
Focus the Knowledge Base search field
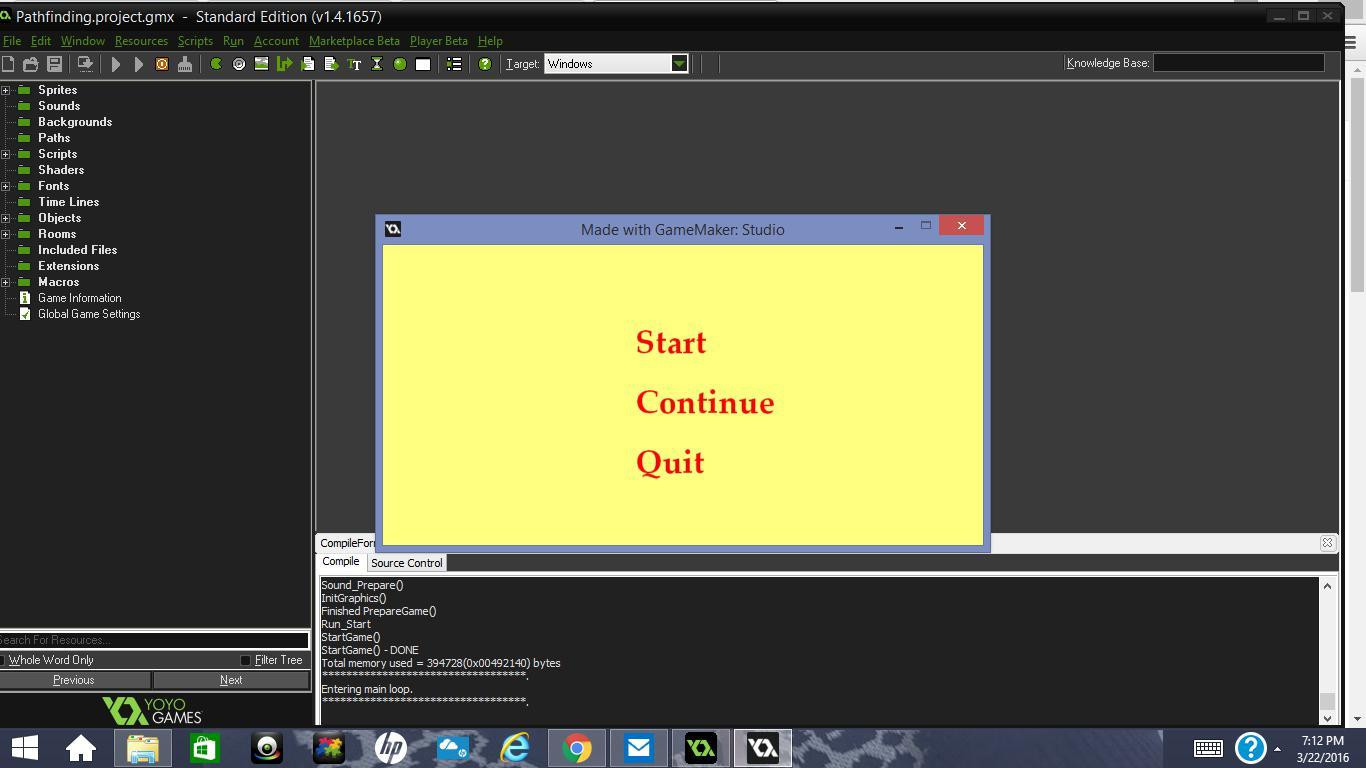[1239, 63]
